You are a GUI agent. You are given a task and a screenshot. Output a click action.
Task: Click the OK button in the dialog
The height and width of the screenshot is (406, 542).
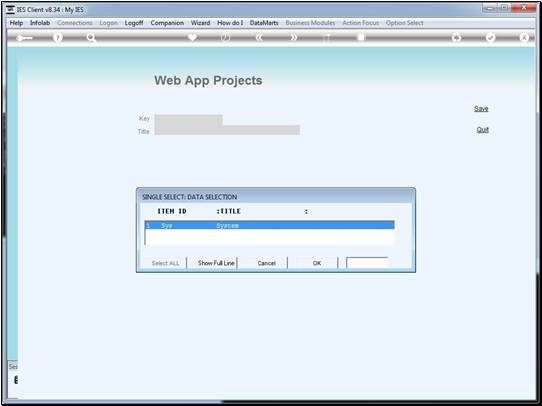tap(317, 263)
